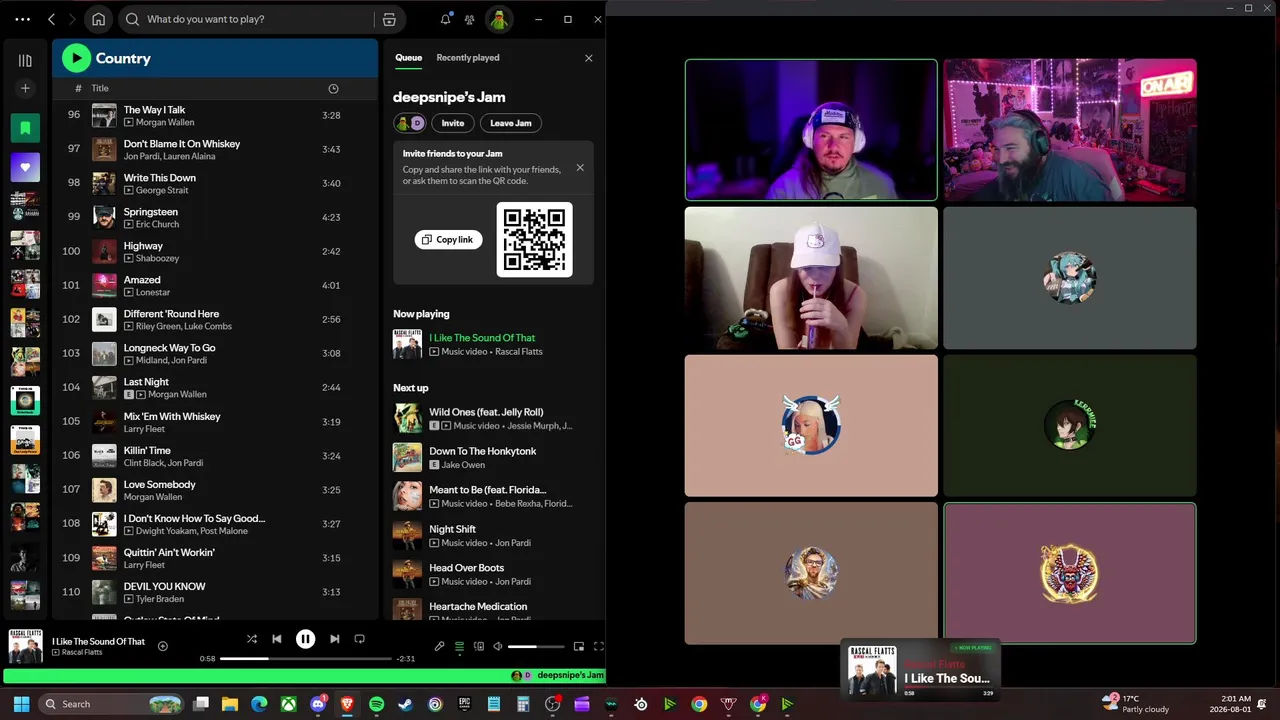Open Spotify from the taskbar
The width and height of the screenshot is (1280, 720).
[x=376, y=704]
